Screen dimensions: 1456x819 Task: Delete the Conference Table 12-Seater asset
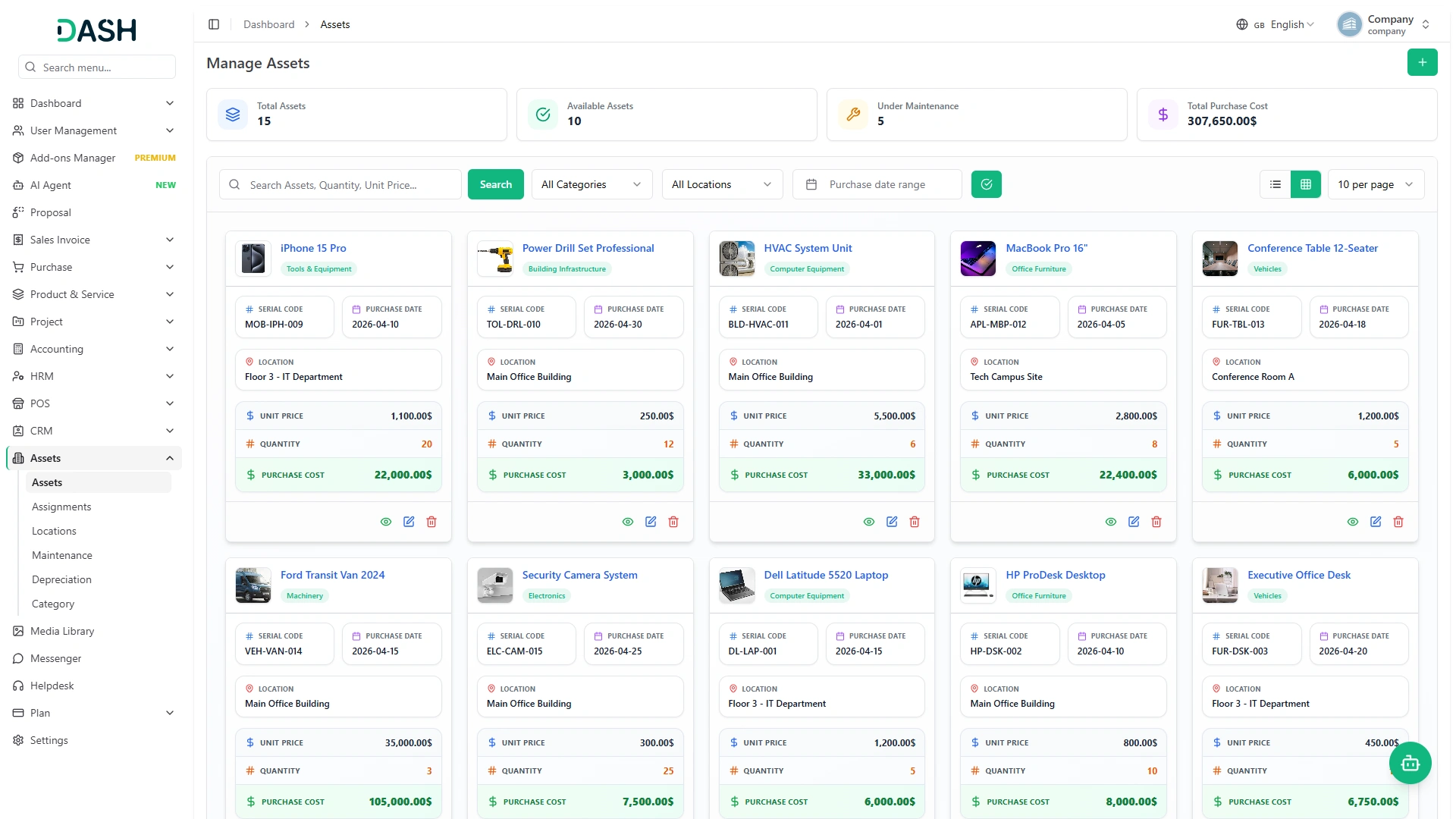click(x=1398, y=522)
